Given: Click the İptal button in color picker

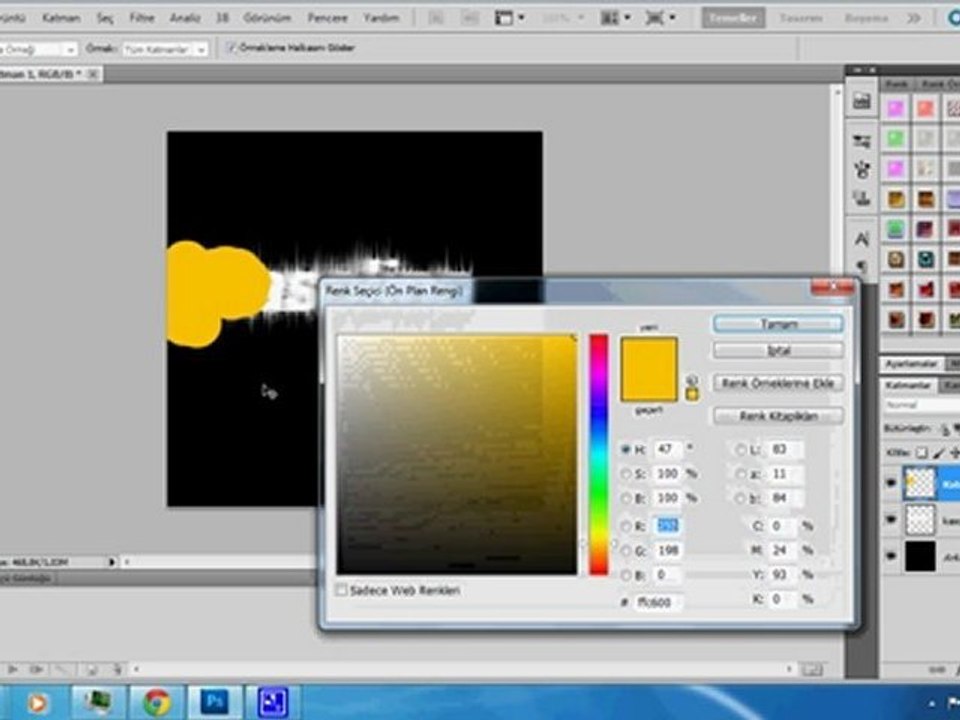Looking at the screenshot, I should [778, 350].
